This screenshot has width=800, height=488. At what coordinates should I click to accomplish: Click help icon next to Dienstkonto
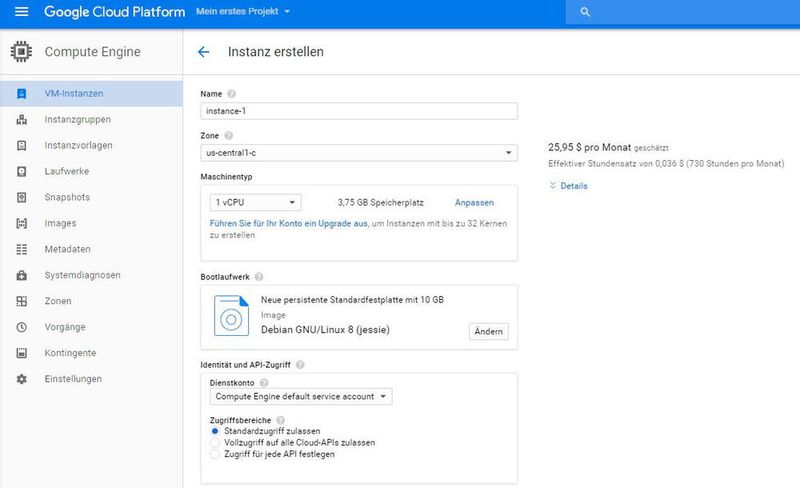point(264,383)
